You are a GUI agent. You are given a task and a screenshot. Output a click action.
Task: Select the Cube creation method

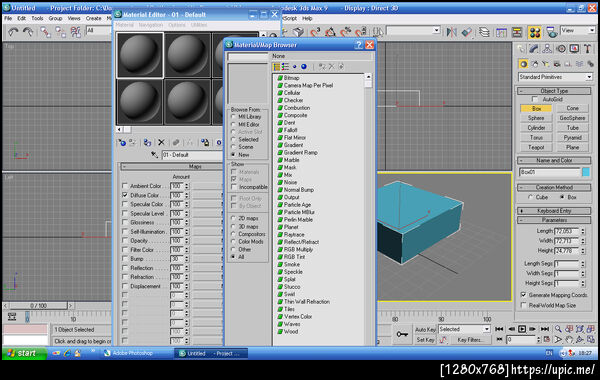click(x=530, y=197)
